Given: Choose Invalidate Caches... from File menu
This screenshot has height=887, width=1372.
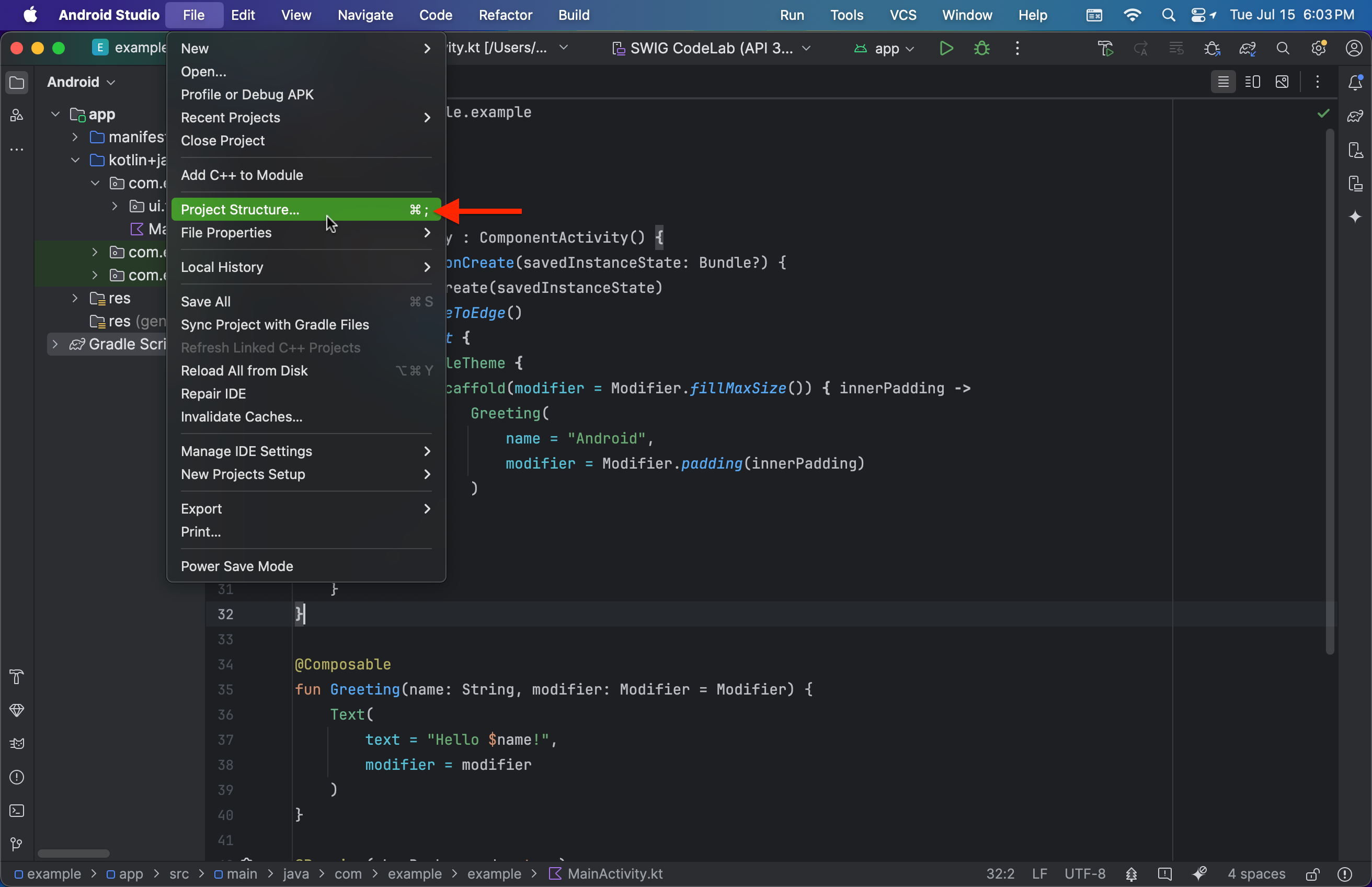Looking at the screenshot, I should 241,416.
